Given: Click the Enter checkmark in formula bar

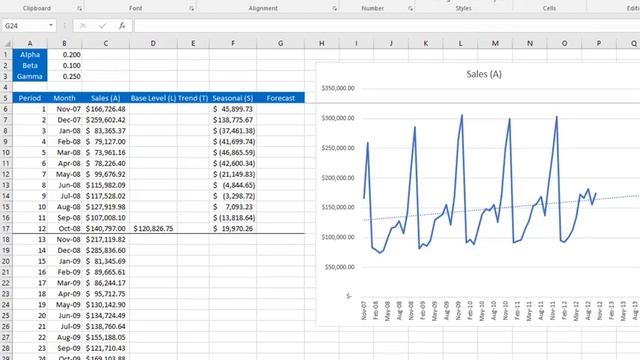Looking at the screenshot, I should pos(102,26).
